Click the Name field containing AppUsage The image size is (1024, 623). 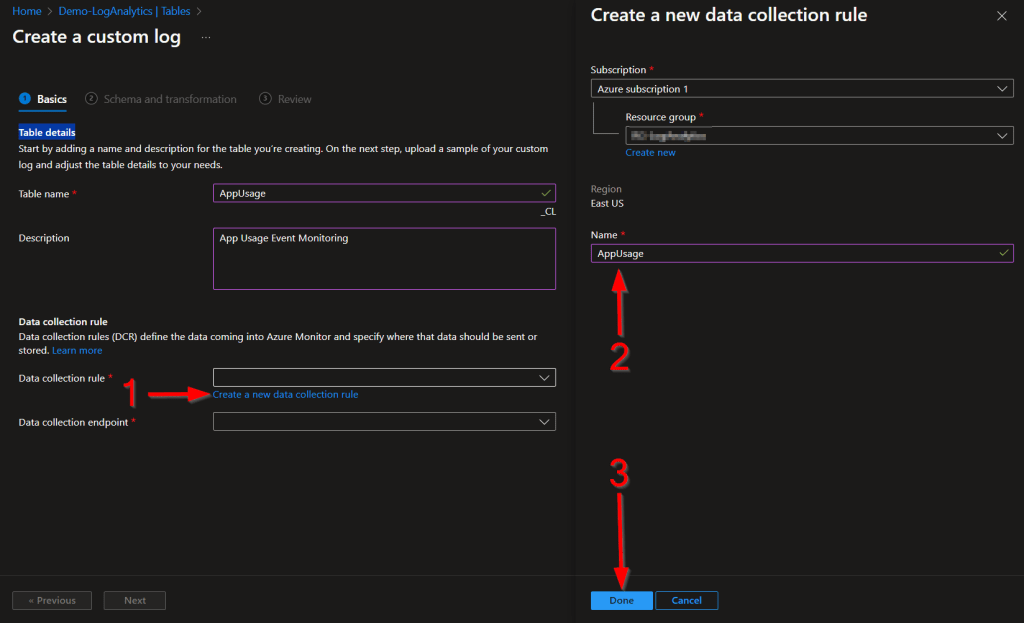tap(801, 254)
